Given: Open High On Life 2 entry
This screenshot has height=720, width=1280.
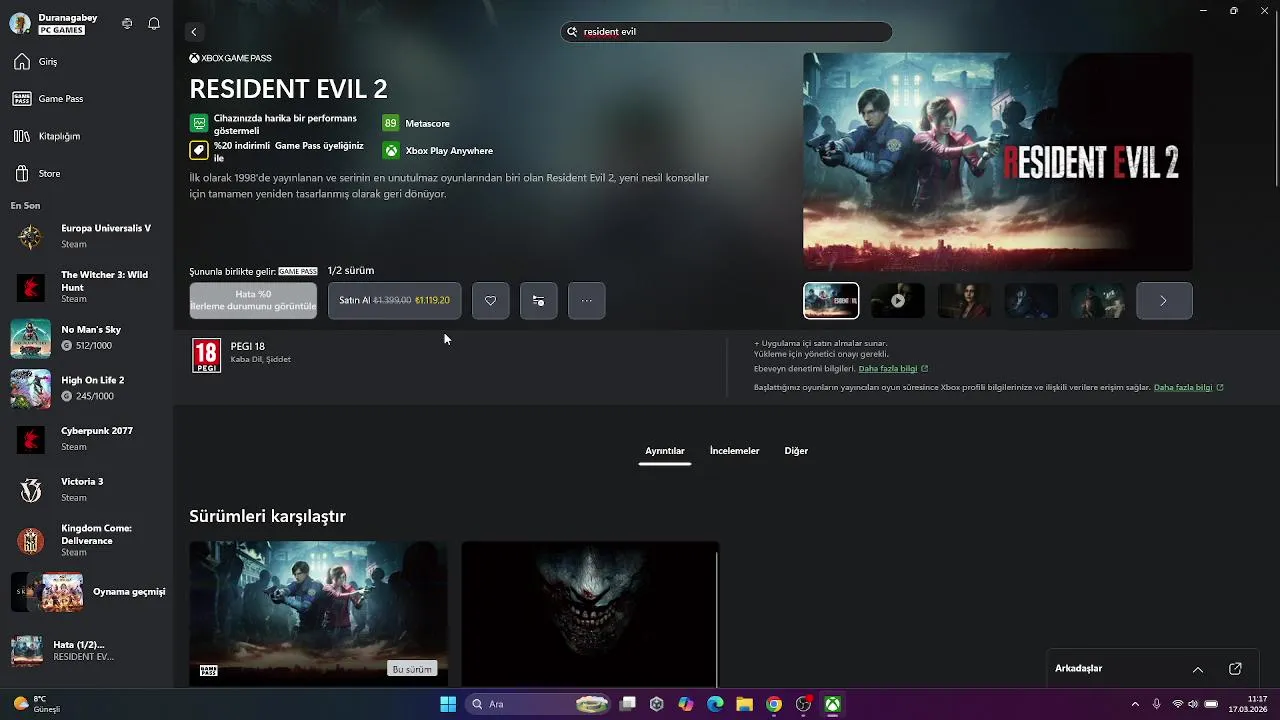Looking at the screenshot, I should [86, 388].
